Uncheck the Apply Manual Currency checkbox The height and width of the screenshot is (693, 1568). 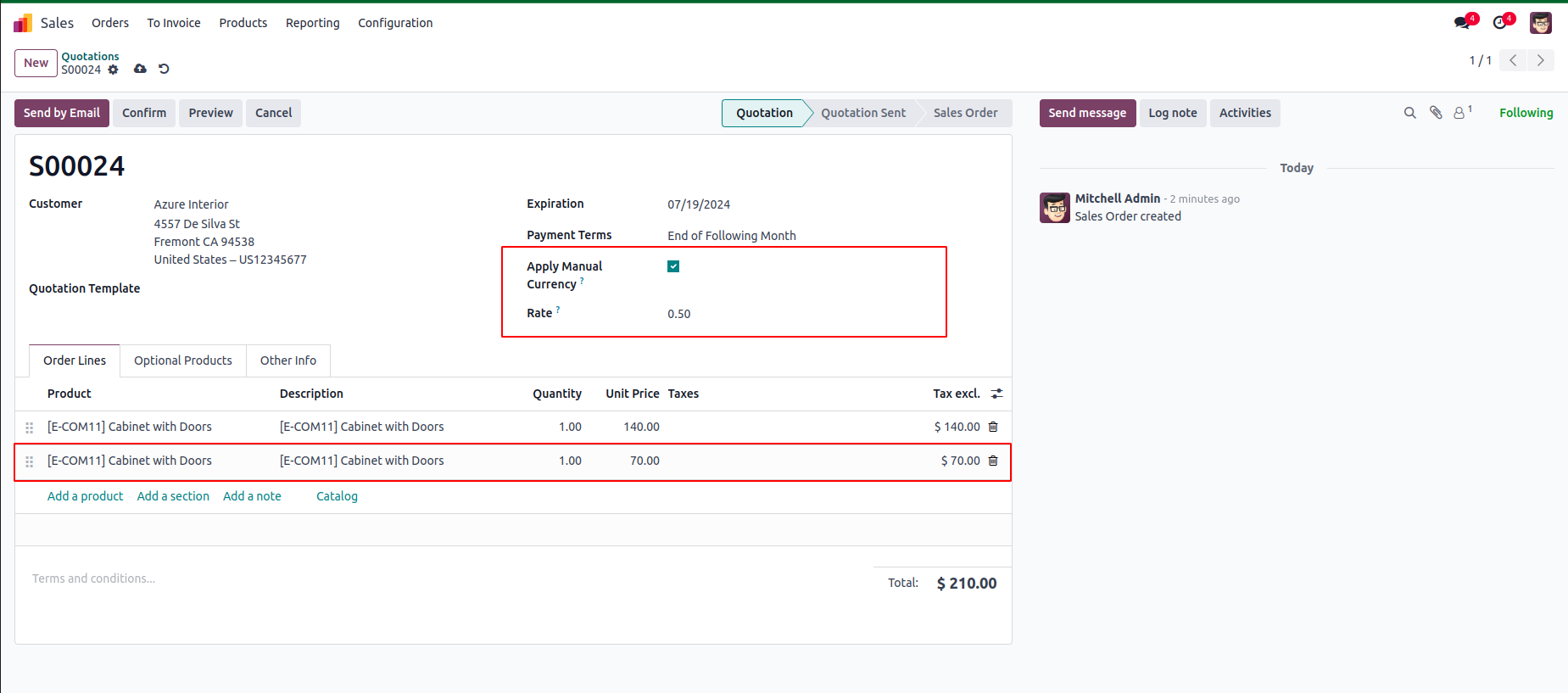pyautogui.click(x=673, y=266)
